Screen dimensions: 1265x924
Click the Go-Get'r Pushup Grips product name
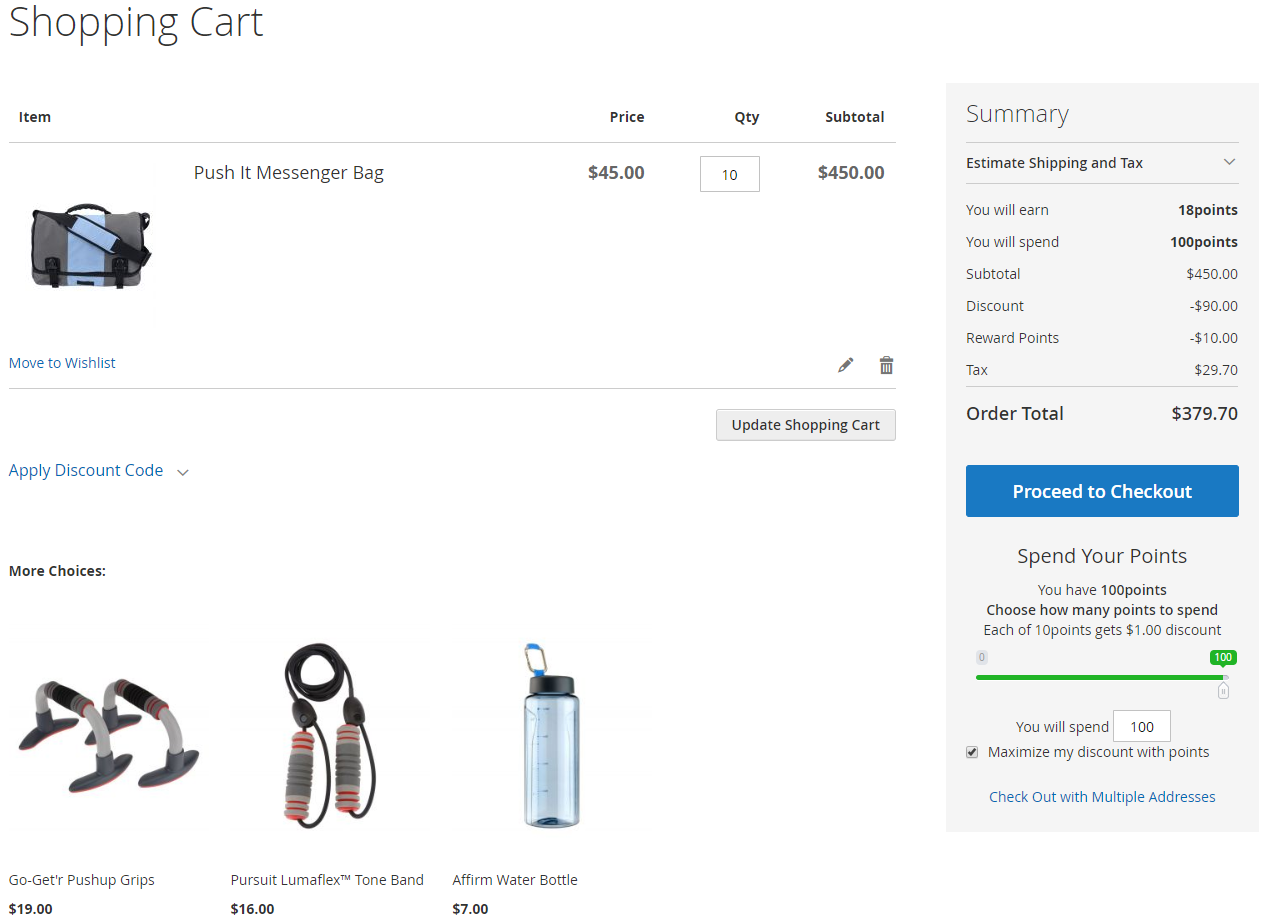pyautogui.click(x=82, y=880)
